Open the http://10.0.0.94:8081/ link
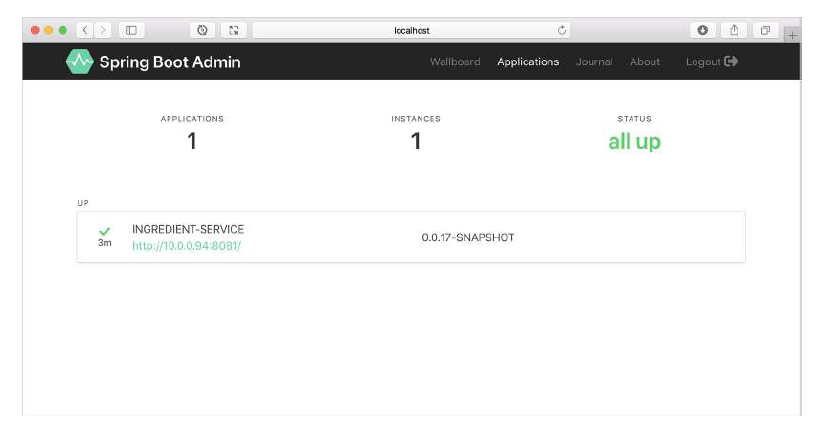The width and height of the screenshot is (818, 432). click(x=186, y=246)
